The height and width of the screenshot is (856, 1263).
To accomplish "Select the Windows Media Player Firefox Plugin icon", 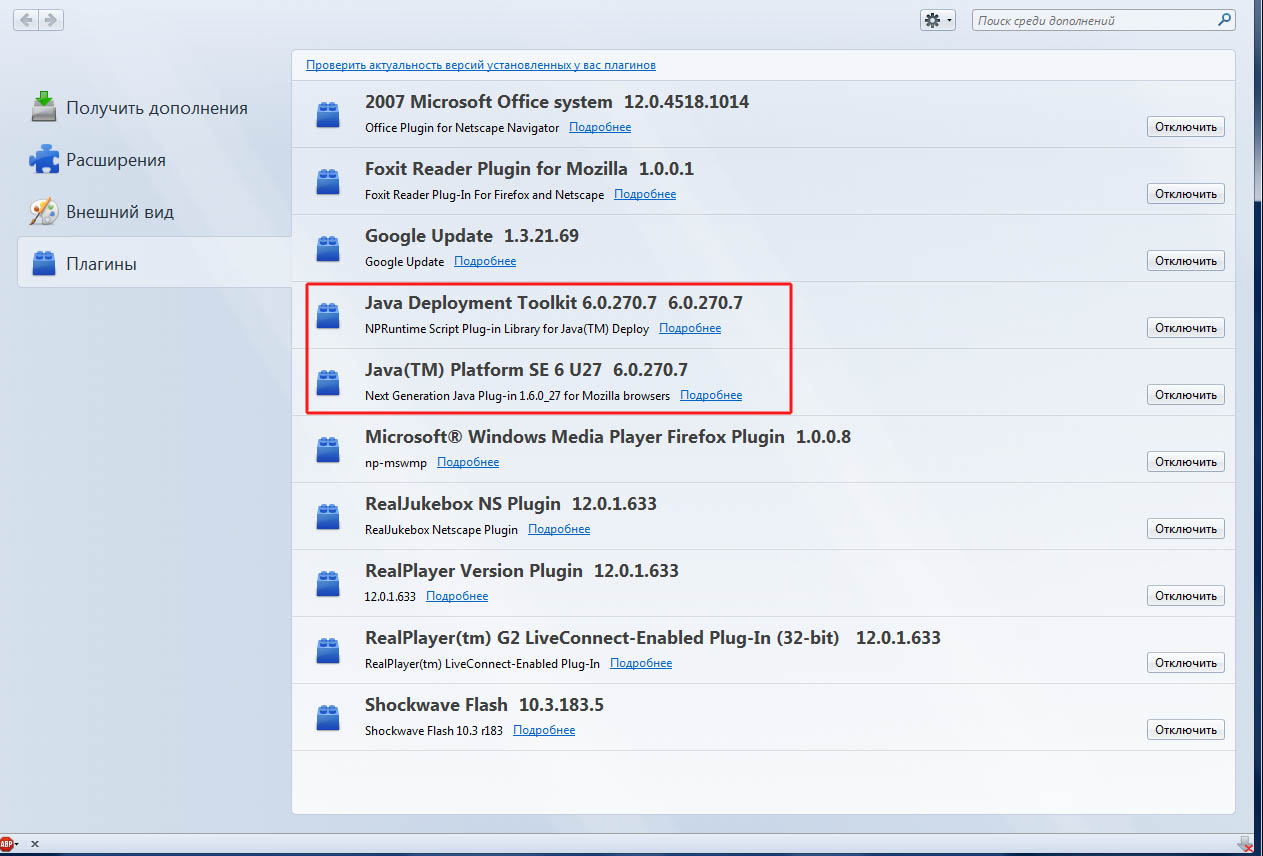I will click(x=327, y=449).
